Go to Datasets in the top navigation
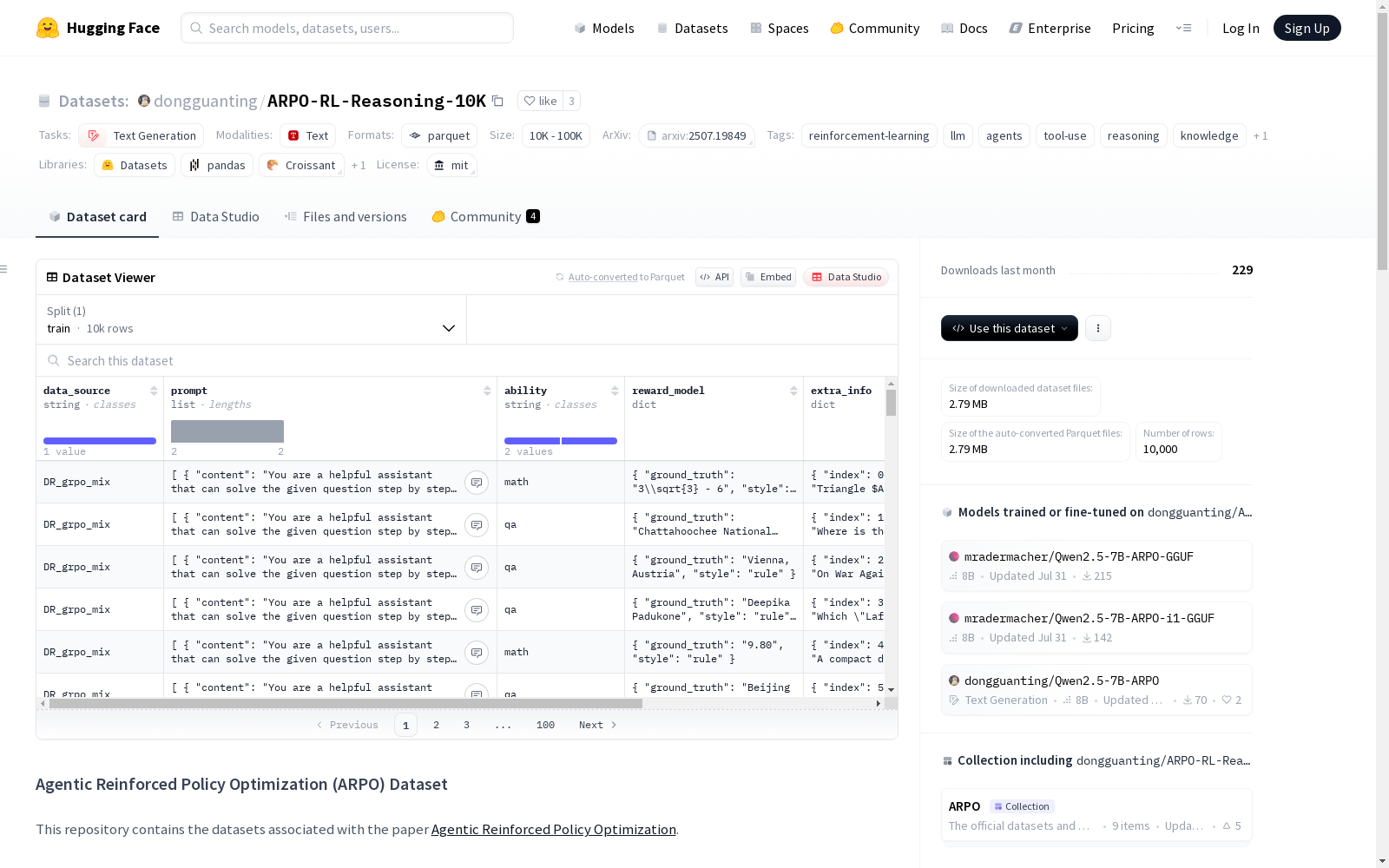1389x868 pixels. (692, 28)
